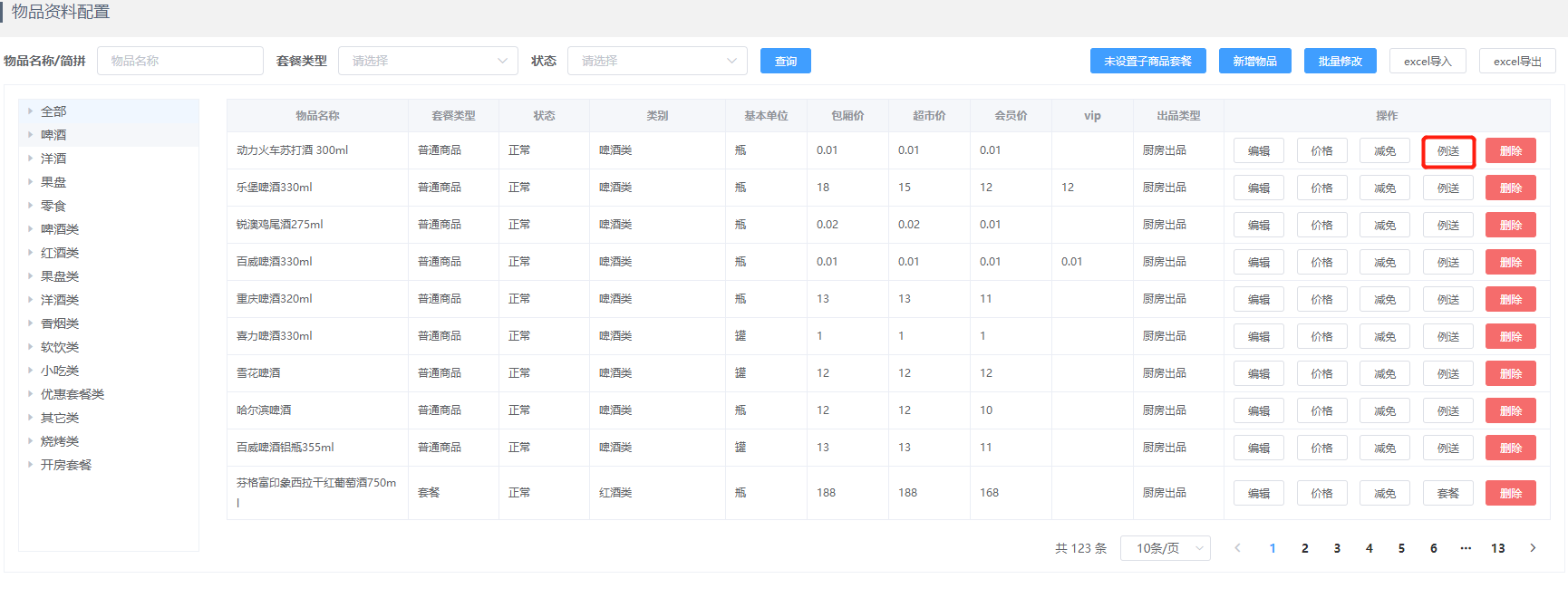Go to page 5 in pagination
Image resolution: width=1568 pixels, height=598 pixels.
(x=1401, y=548)
